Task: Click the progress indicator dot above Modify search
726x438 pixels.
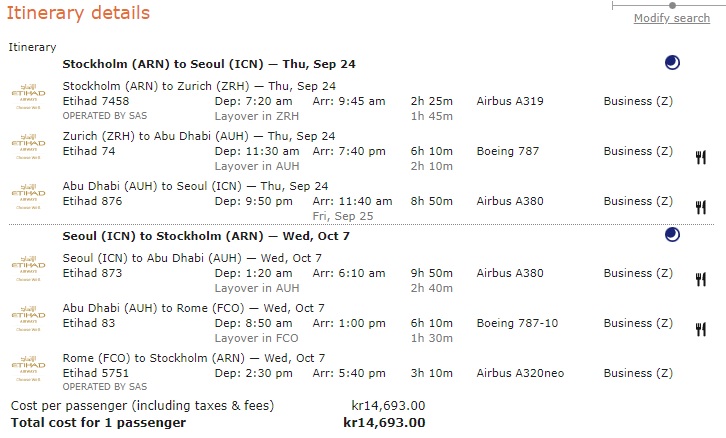Action: (x=672, y=6)
